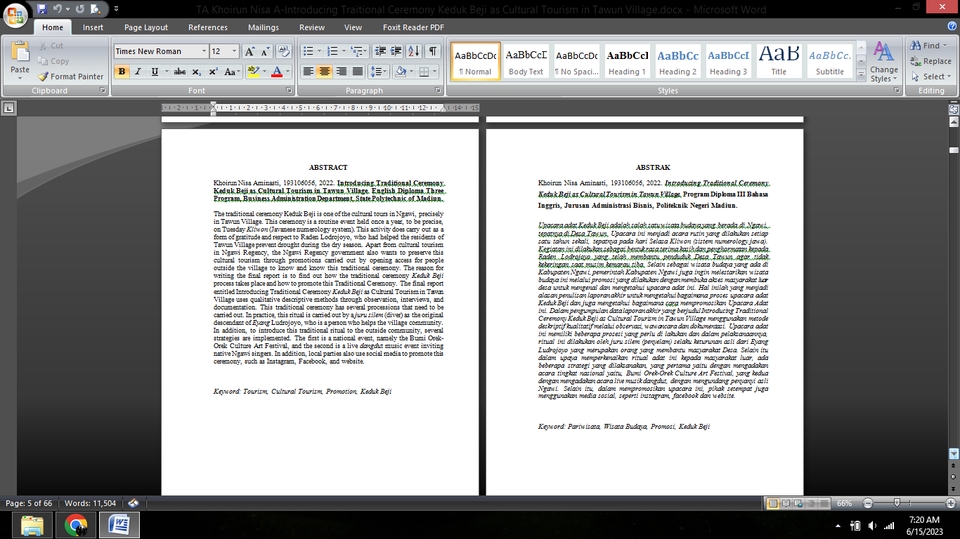The image size is (960, 539).
Task: Save document from Quick Access toolbar
Action: pyautogui.click(x=42, y=9)
